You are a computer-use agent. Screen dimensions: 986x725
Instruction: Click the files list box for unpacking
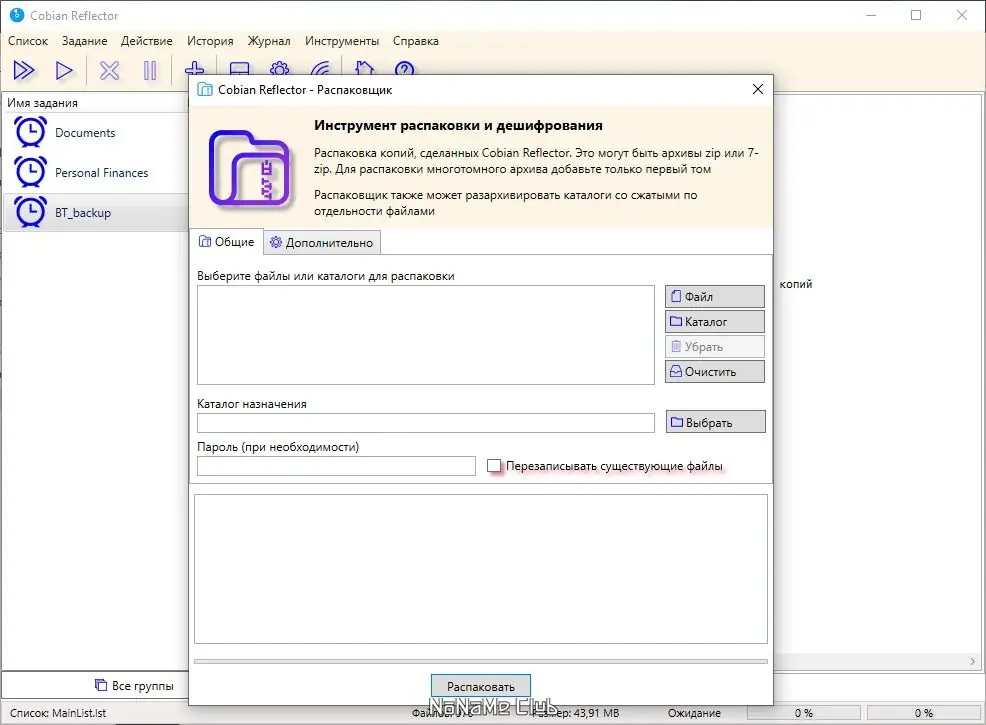(x=426, y=335)
